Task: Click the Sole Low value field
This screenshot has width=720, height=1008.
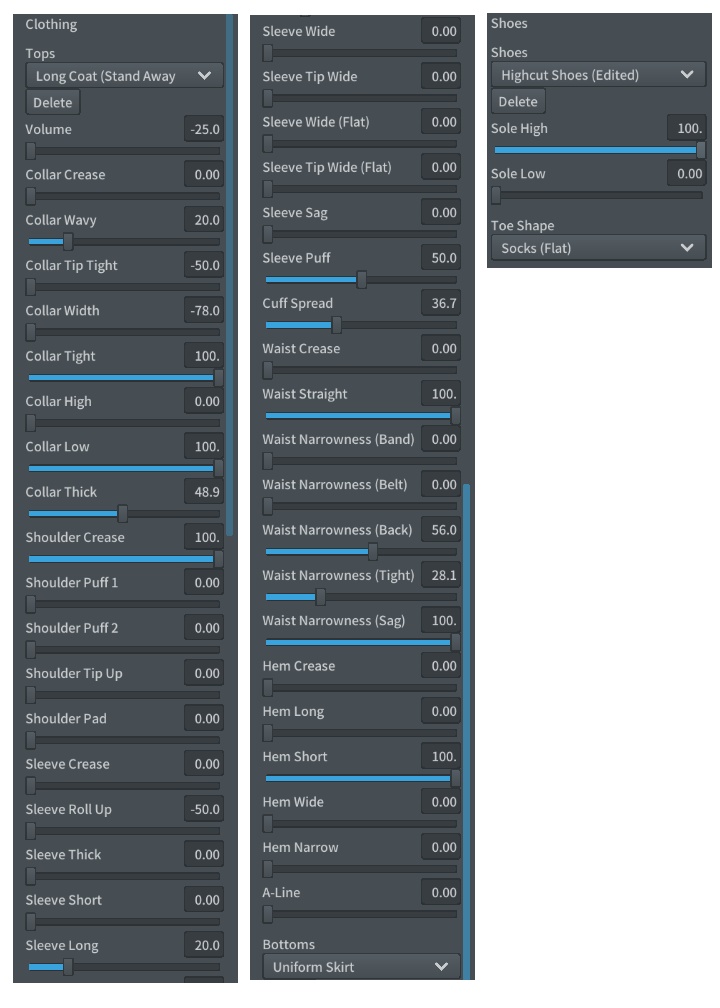Action: [x=685, y=173]
